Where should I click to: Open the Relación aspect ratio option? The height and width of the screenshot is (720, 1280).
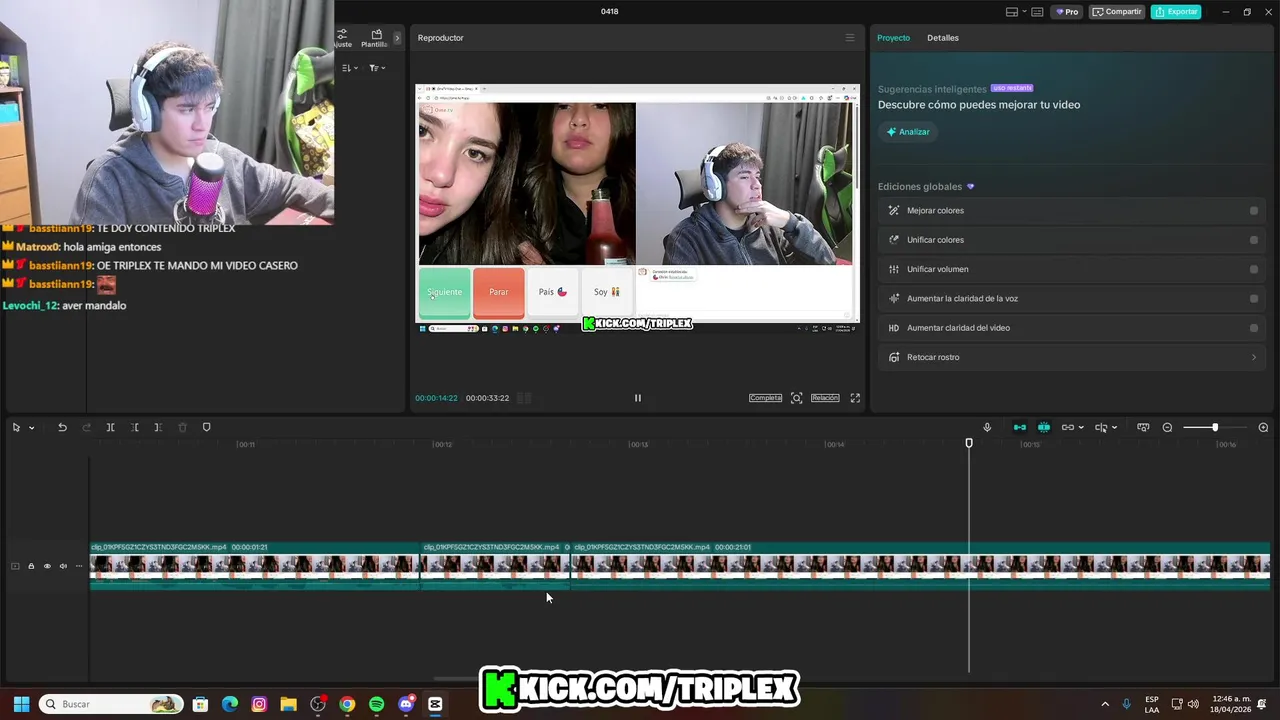[x=825, y=398]
